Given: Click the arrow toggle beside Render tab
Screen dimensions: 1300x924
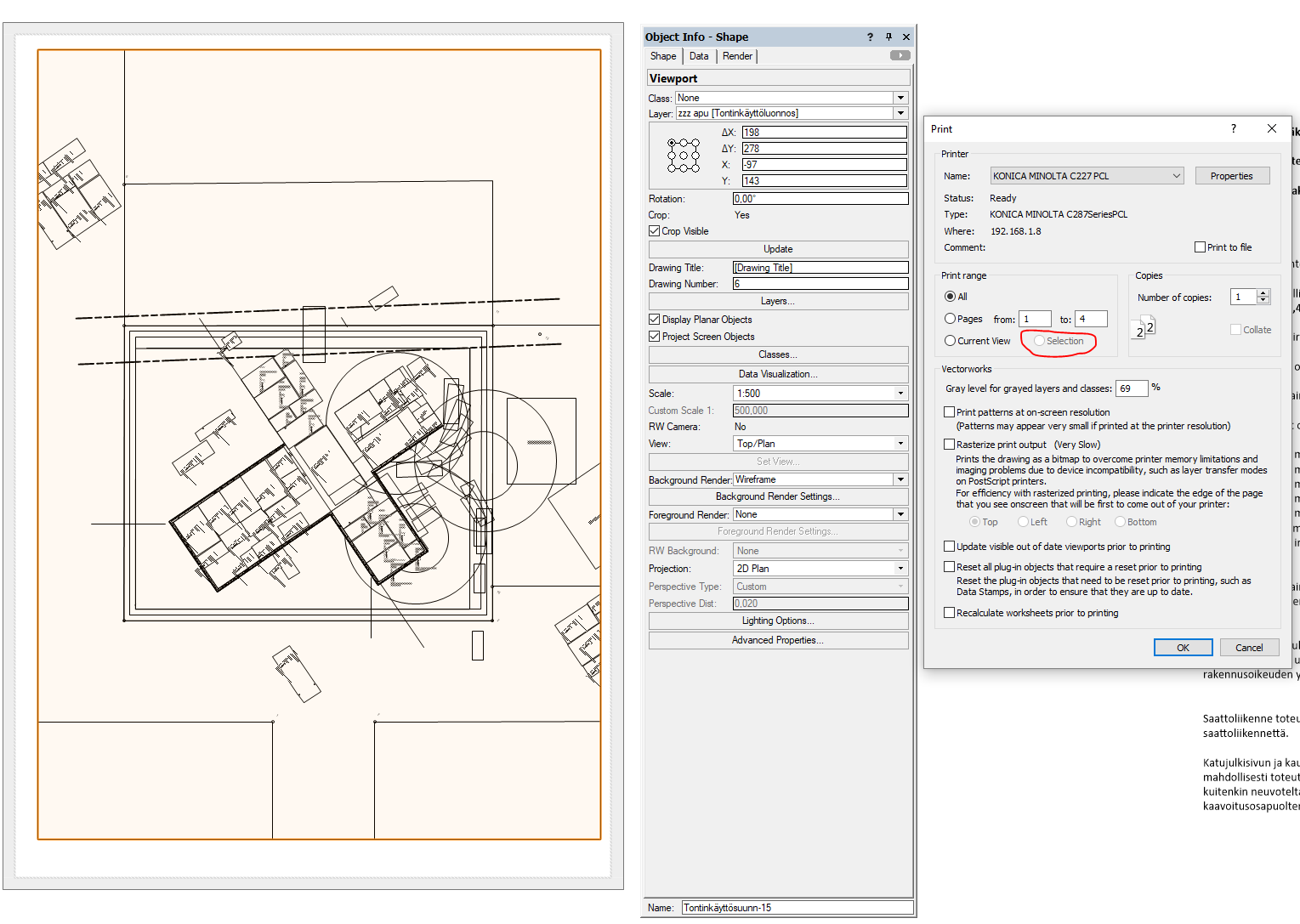Looking at the screenshot, I should point(900,56).
